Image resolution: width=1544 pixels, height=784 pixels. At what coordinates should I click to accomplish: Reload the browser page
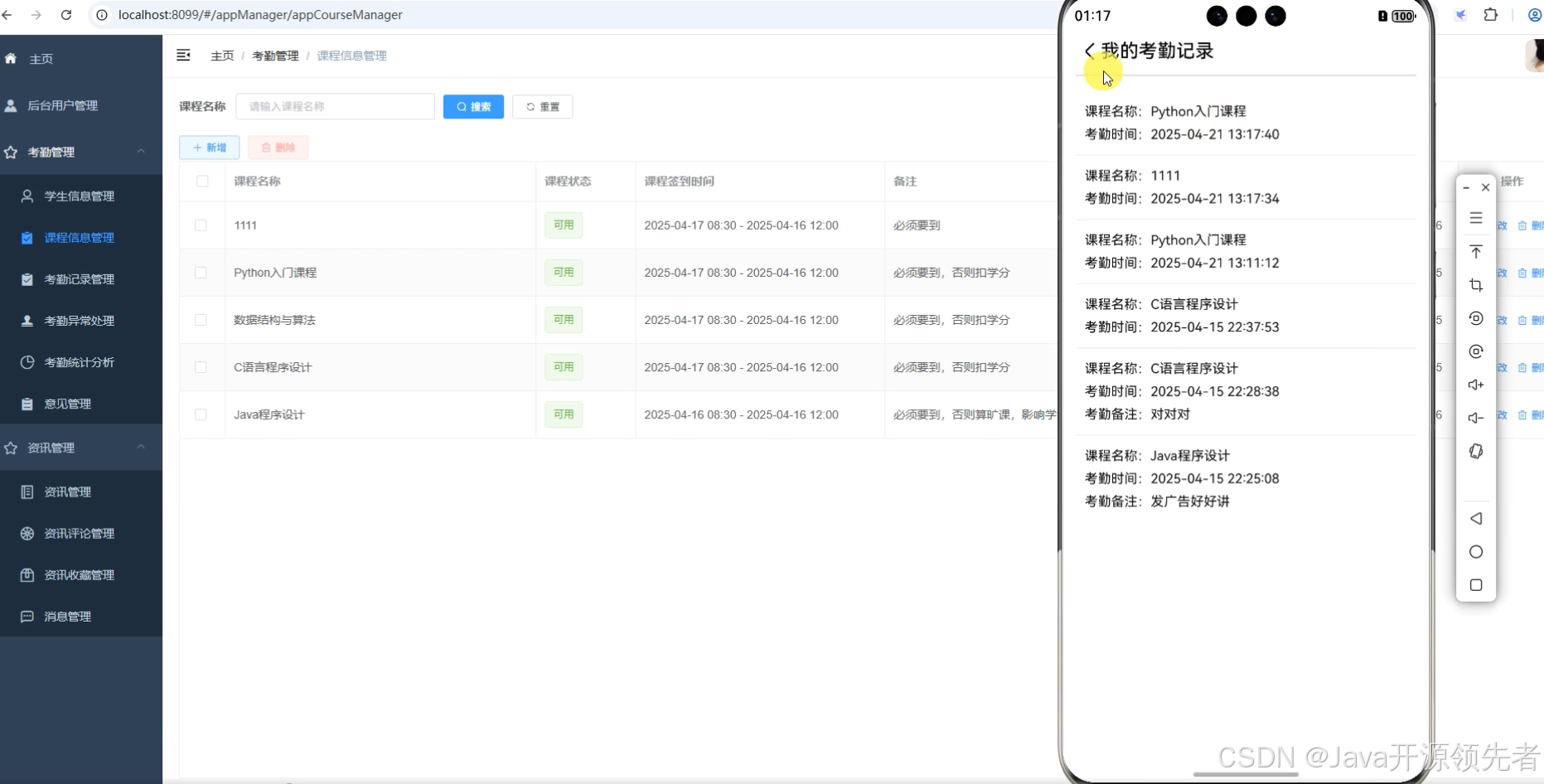tap(66, 15)
